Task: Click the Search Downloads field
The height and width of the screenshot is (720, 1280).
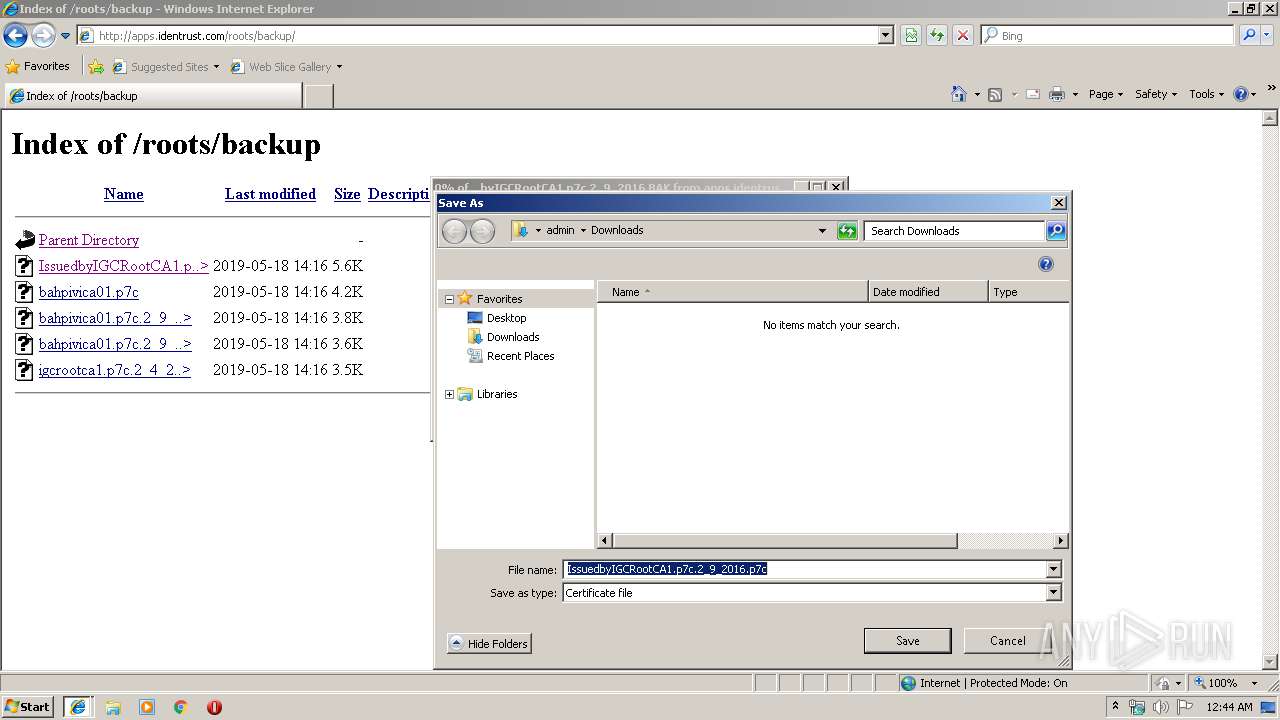Action: [954, 231]
